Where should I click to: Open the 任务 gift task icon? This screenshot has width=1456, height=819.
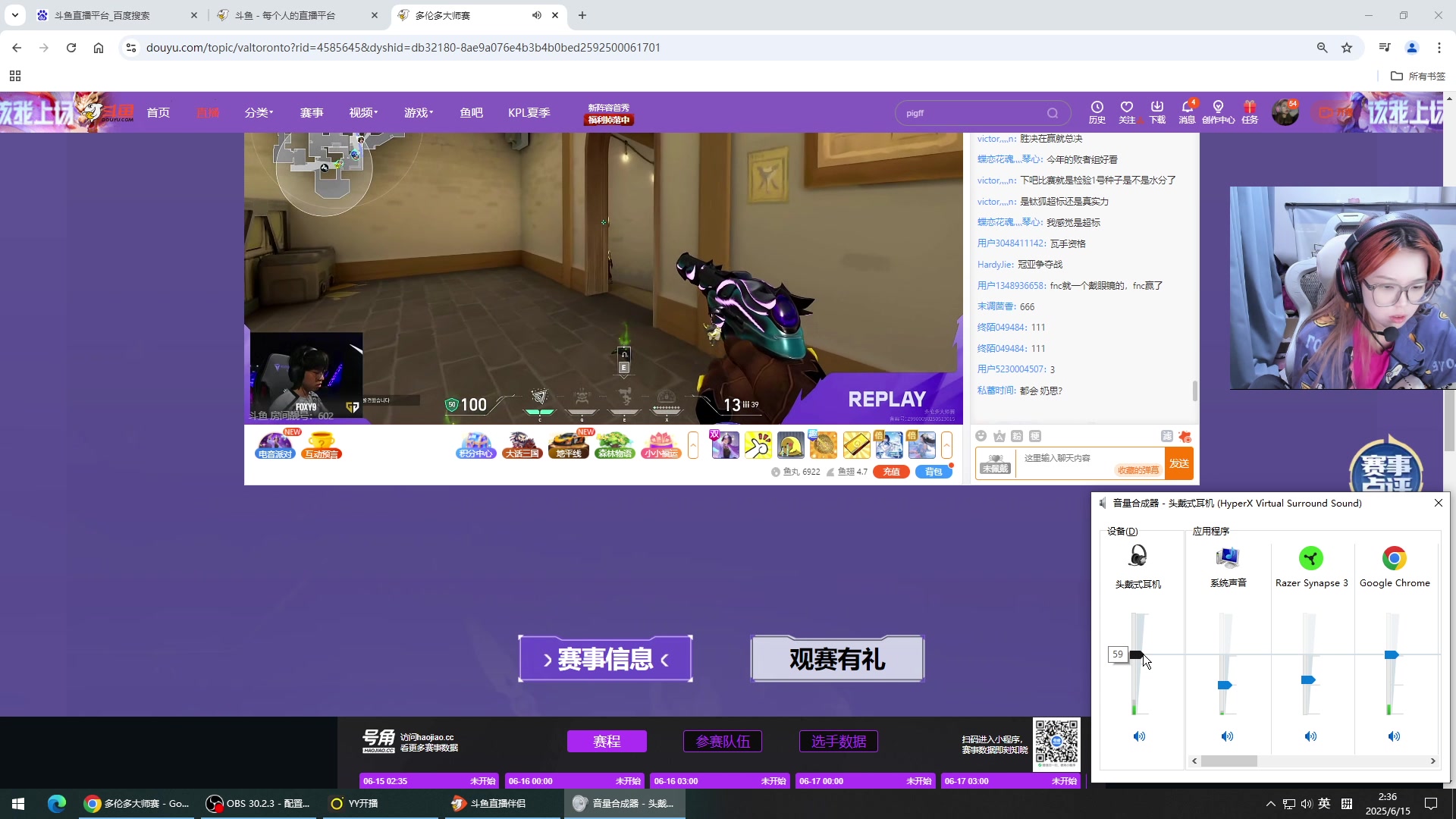coord(1250,112)
